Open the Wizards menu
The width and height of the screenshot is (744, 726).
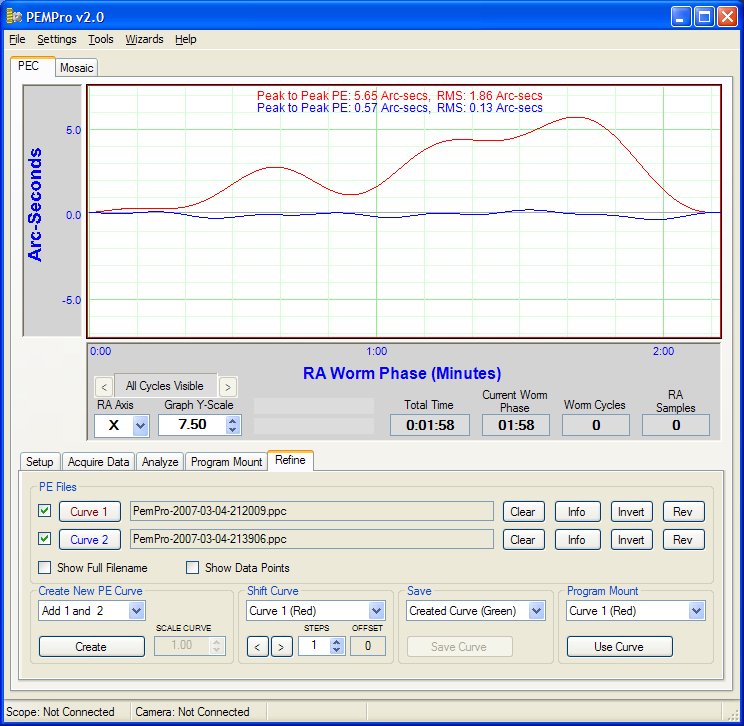tap(144, 39)
